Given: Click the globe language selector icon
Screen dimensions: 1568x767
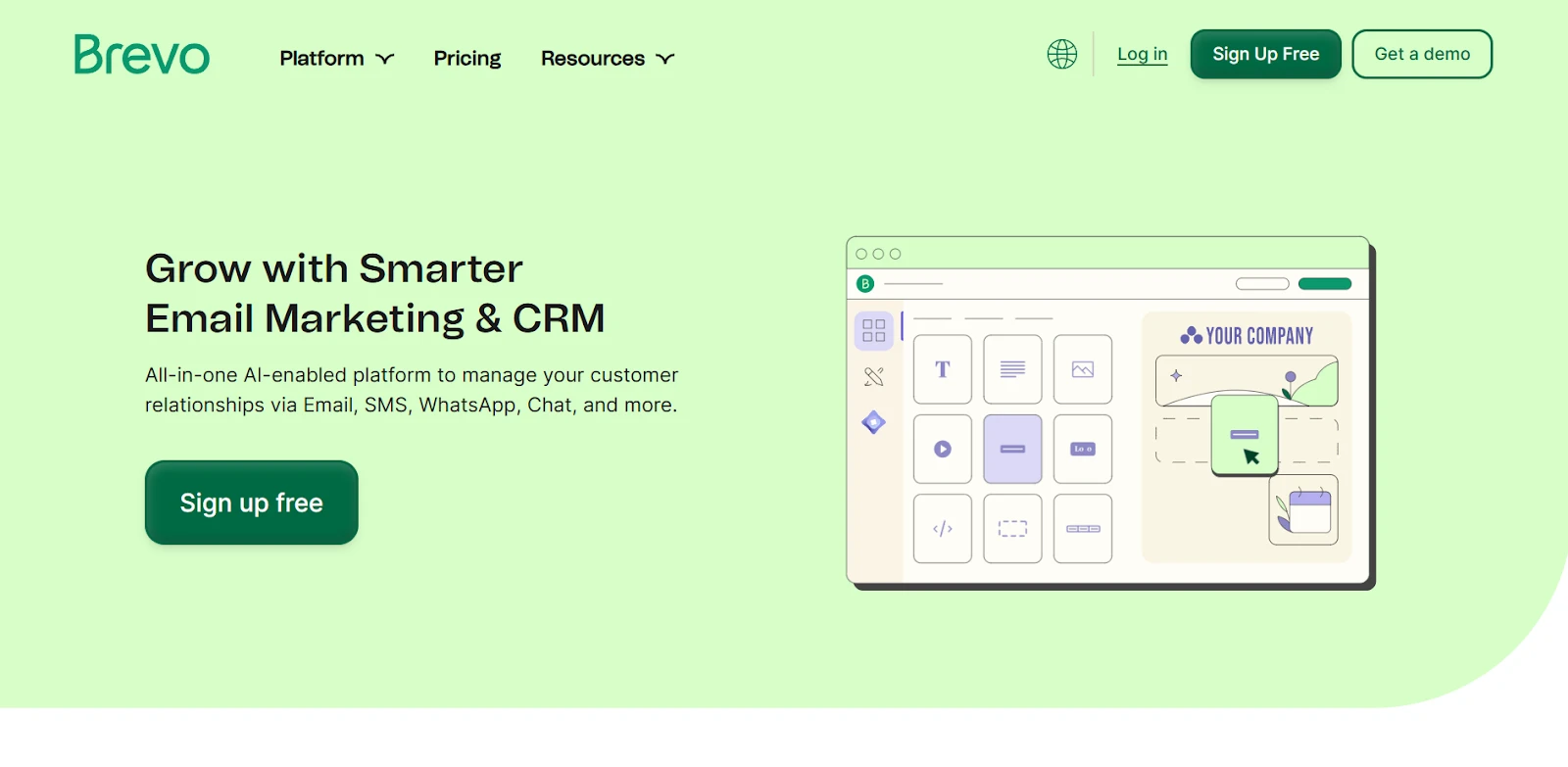Looking at the screenshot, I should click(1061, 54).
